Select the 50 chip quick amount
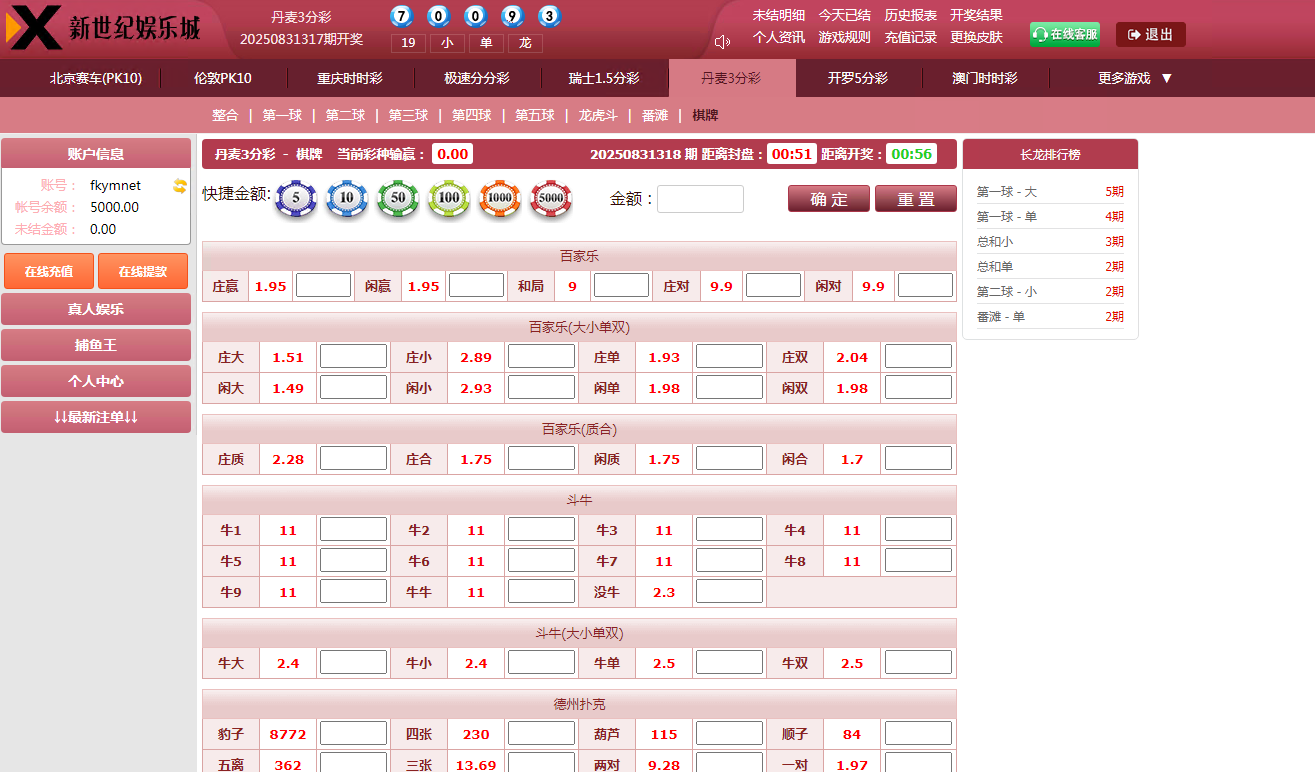Image resolution: width=1315 pixels, height=772 pixels. coord(398,198)
